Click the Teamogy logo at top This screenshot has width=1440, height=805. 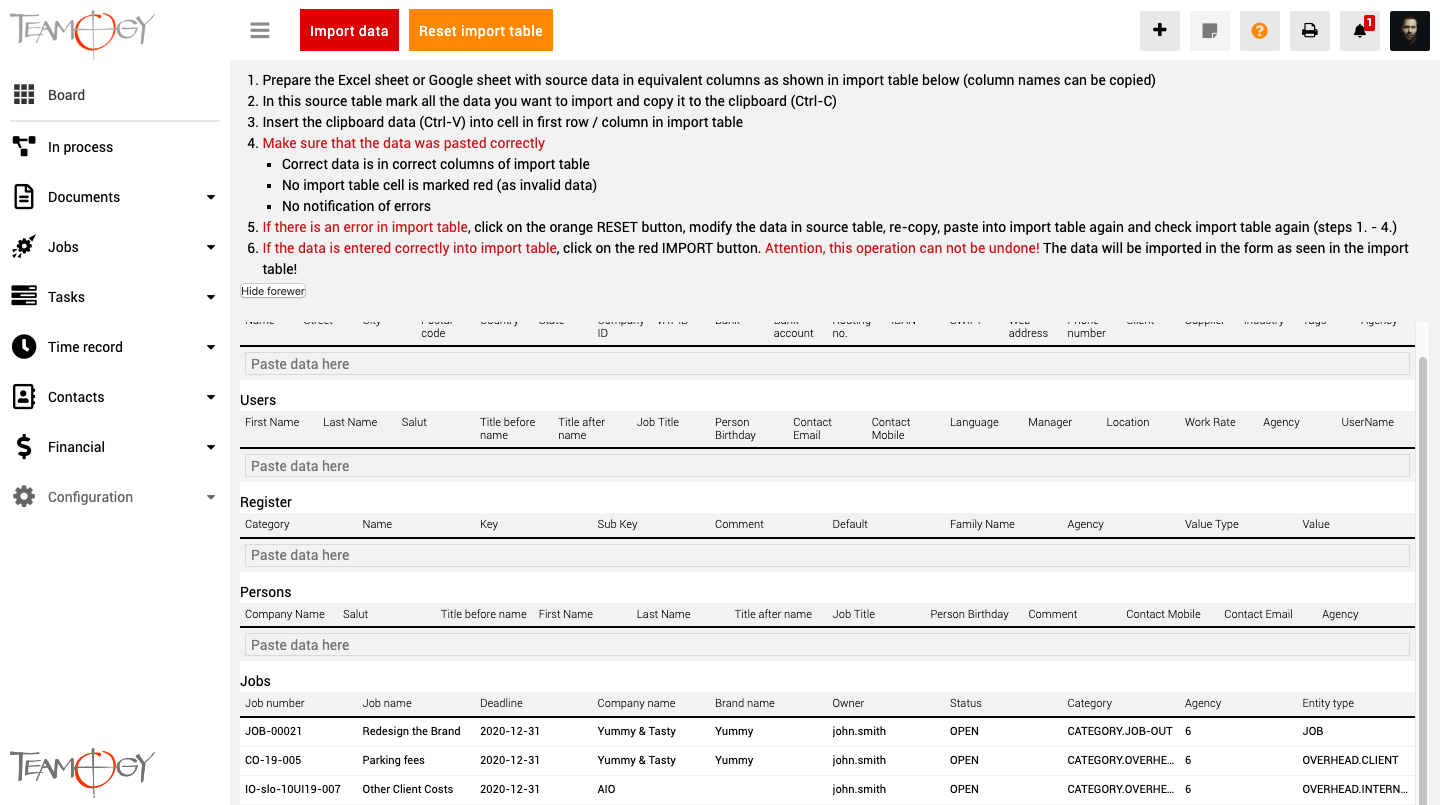(82, 33)
